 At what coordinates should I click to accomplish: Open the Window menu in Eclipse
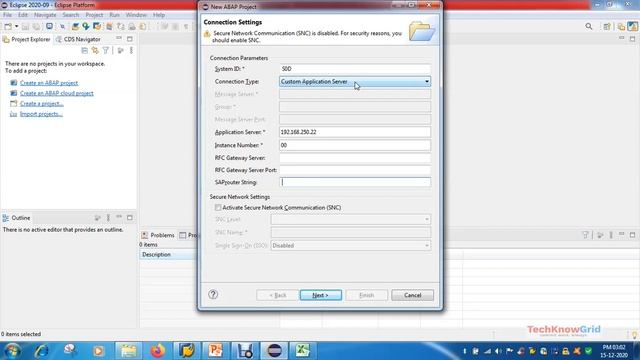click(136, 15)
